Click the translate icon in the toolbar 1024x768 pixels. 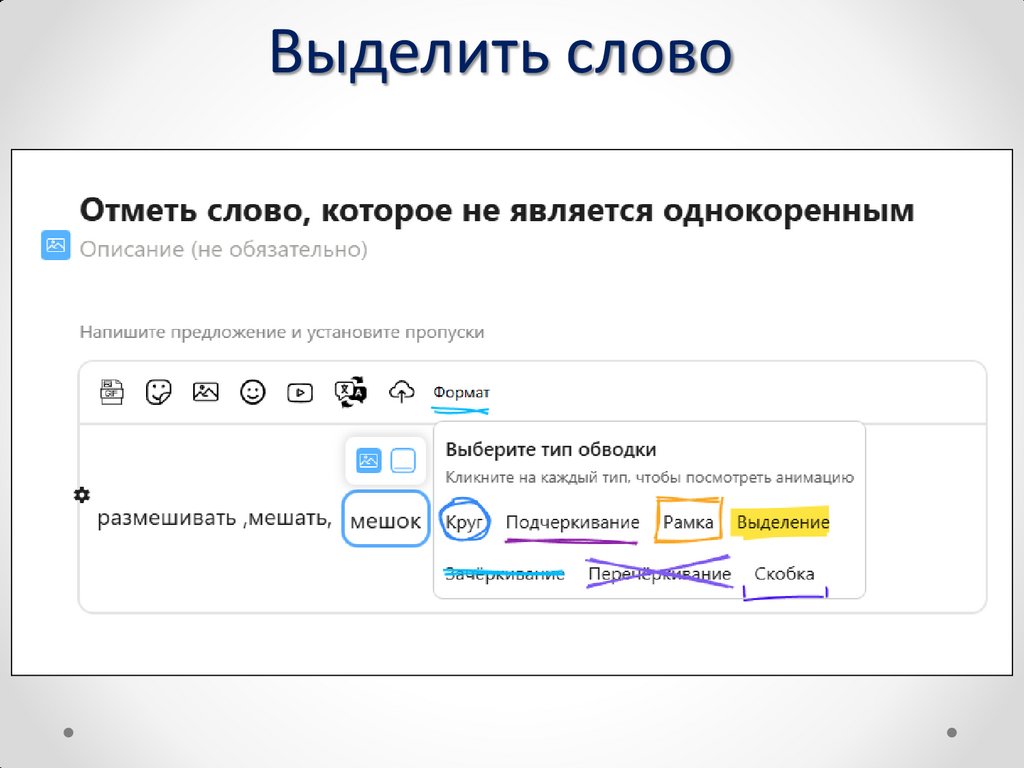351,392
